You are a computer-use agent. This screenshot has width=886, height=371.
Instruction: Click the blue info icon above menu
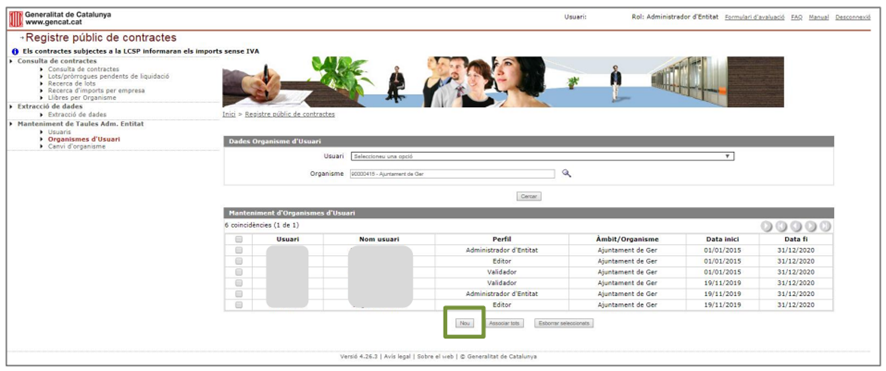click(15, 51)
